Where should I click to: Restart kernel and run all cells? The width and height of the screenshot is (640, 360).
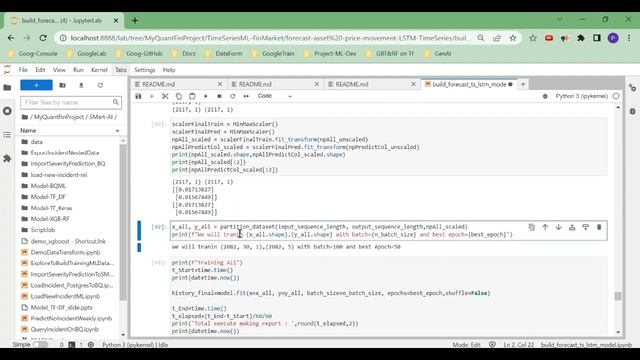[246, 96]
